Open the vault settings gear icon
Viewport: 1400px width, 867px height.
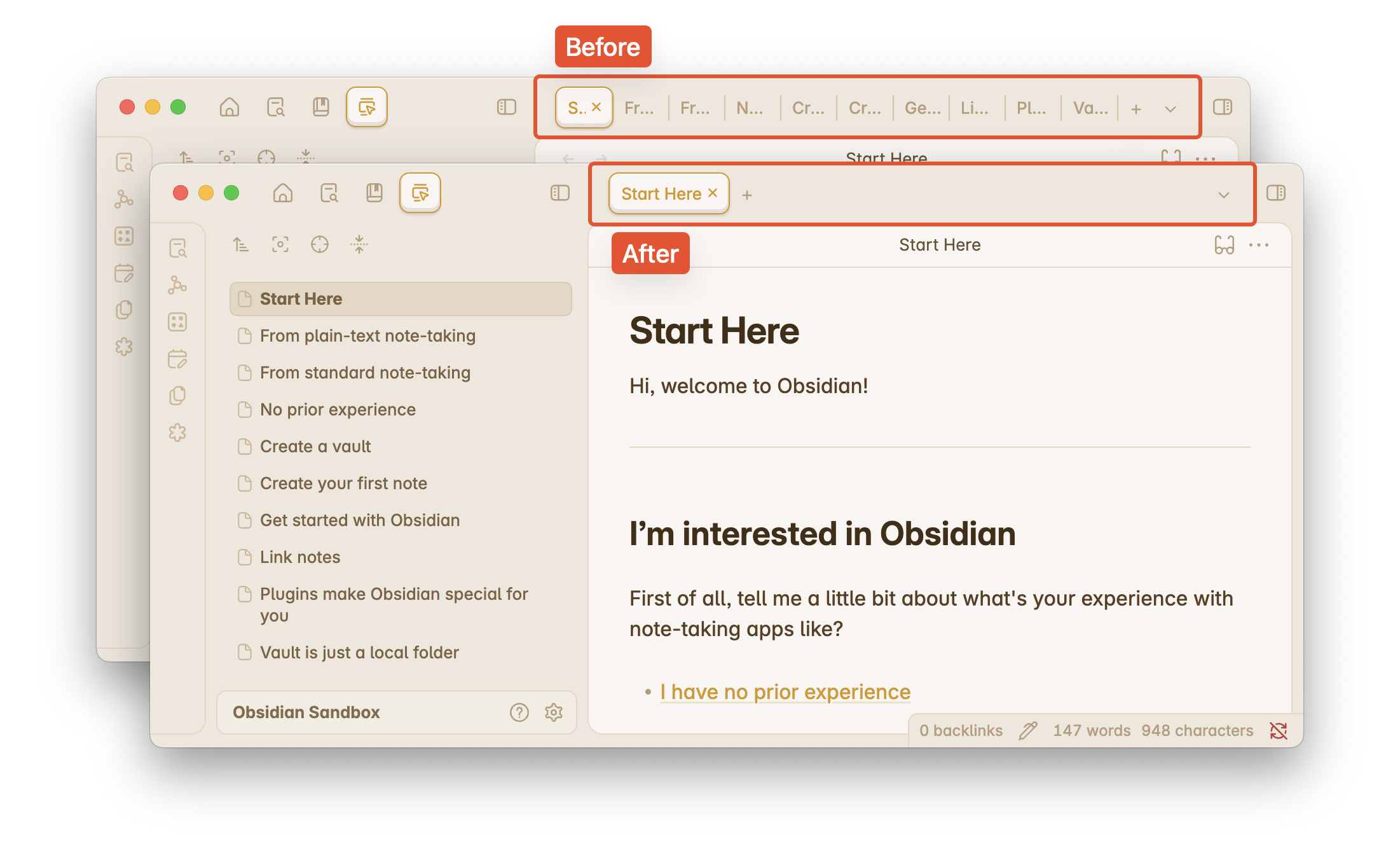(x=554, y=712)
